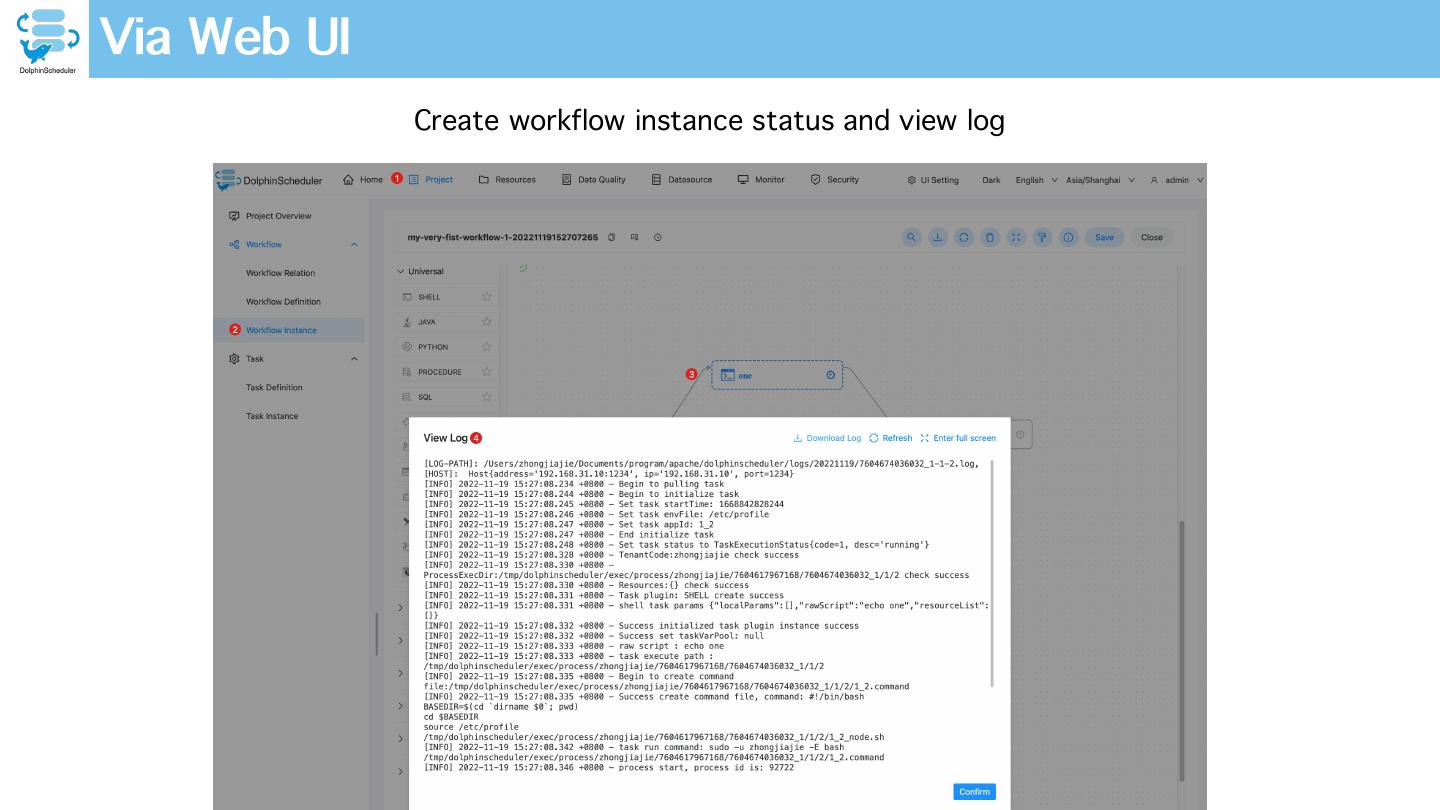Click the log panel vertical scrollbar
This screenshot has height=810, width=1440.
[992, 574]
